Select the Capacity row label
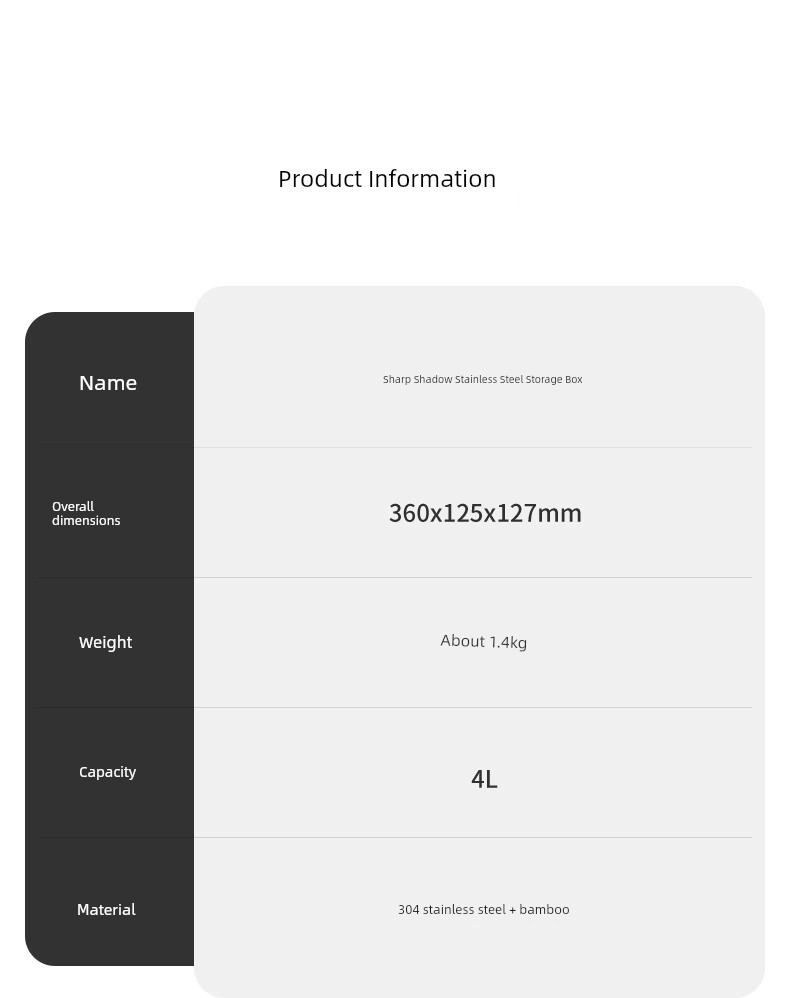The image size is (790, 998). tap(108, 772)
